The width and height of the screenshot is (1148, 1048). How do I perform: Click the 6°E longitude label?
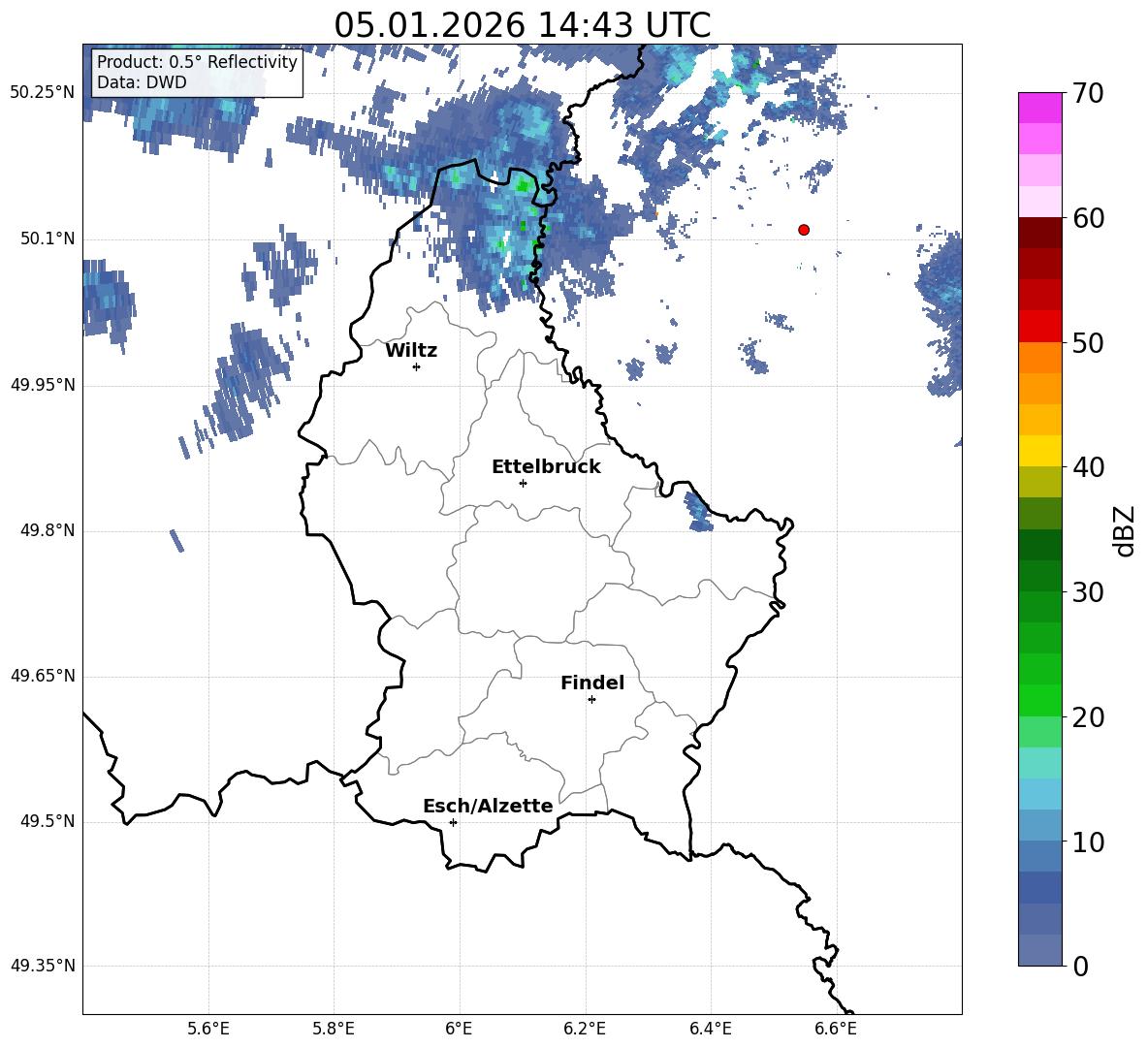459,1029
